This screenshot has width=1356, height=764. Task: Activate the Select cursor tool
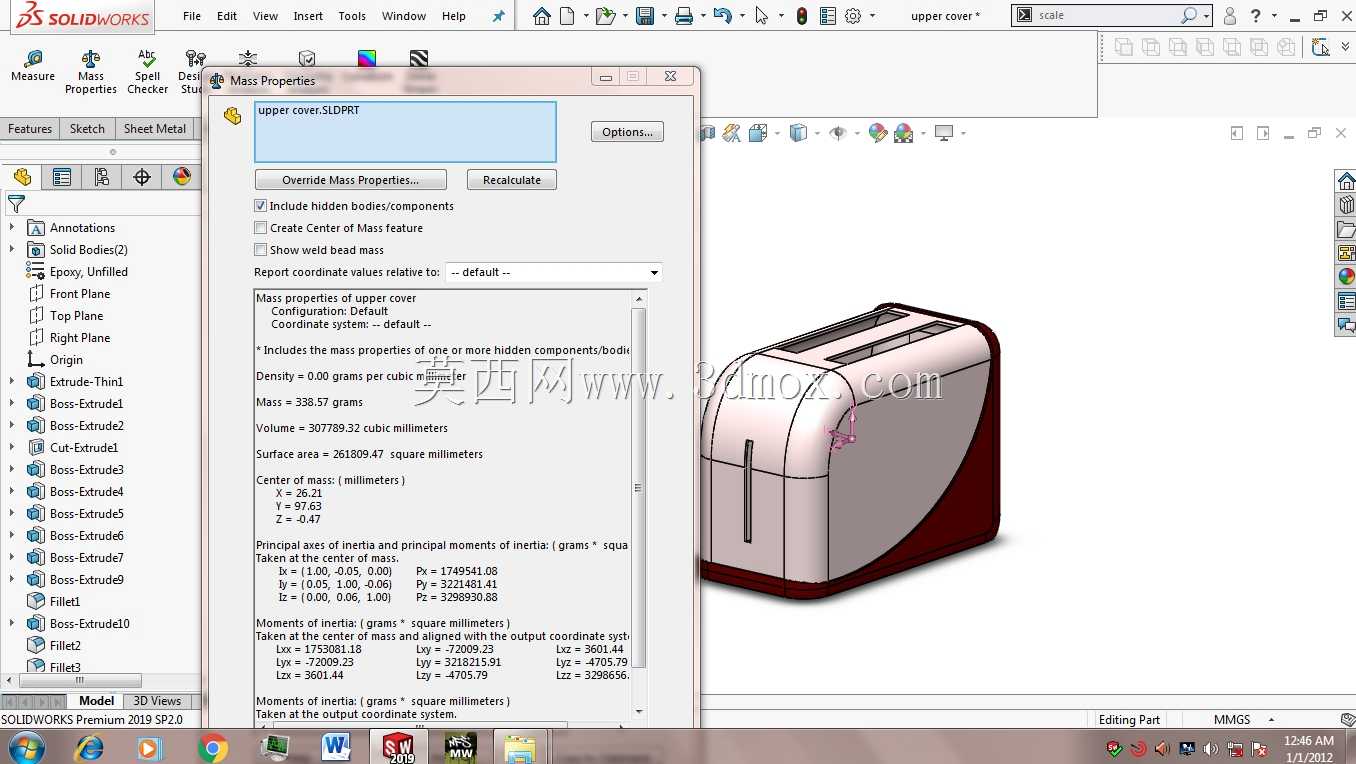point(762,16)
